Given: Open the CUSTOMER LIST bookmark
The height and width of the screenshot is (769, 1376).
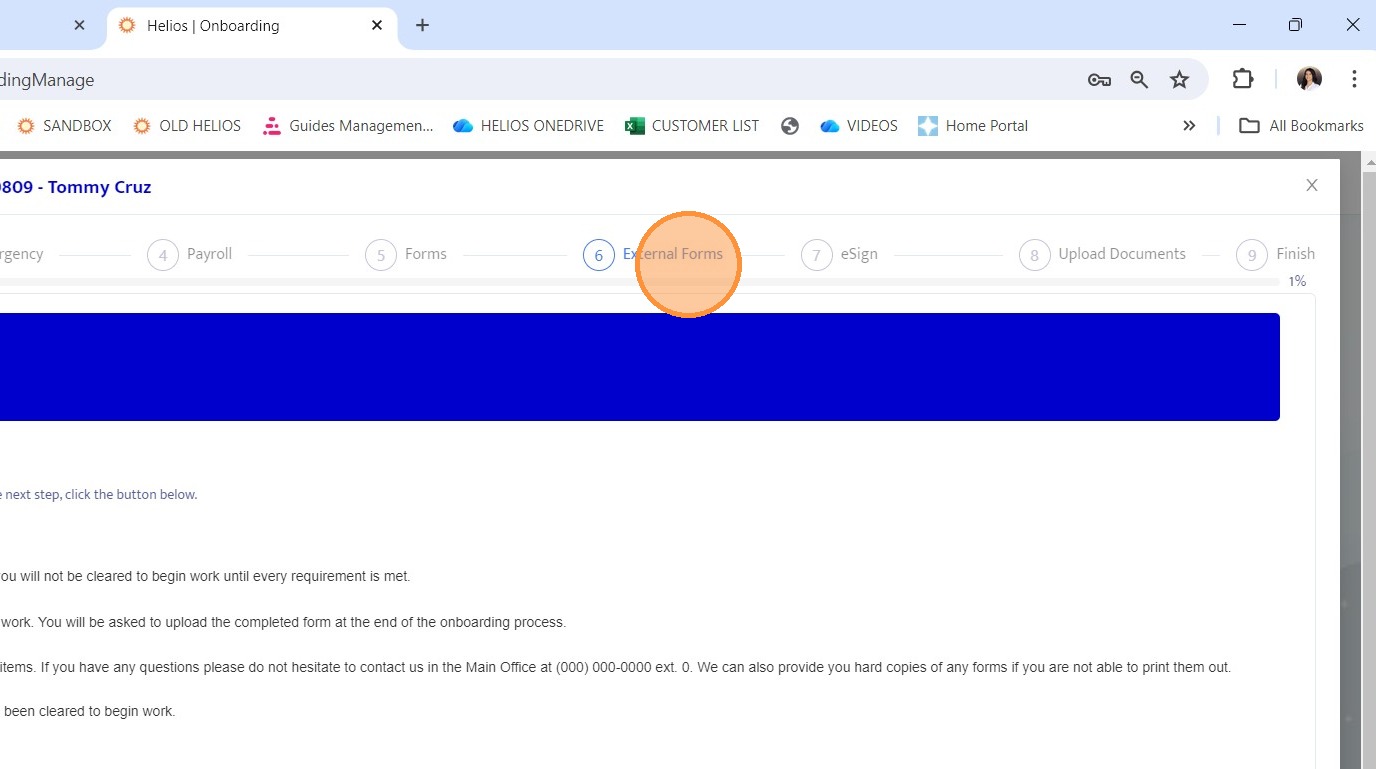Looking at the screenshot, I should tap(692, 126).
